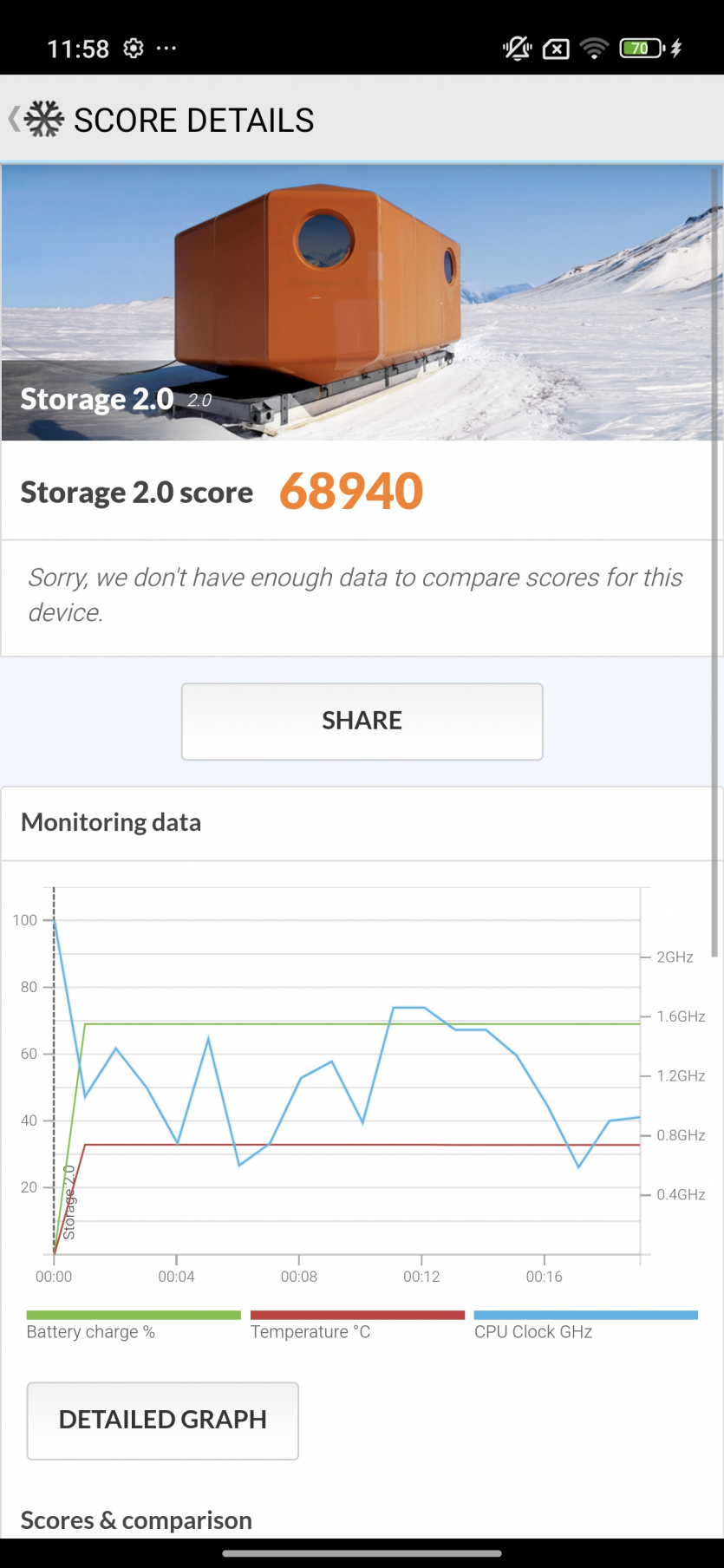Tap the Monitoring data section header
This screenshot has height=1568, width=724.
[111, 822]
